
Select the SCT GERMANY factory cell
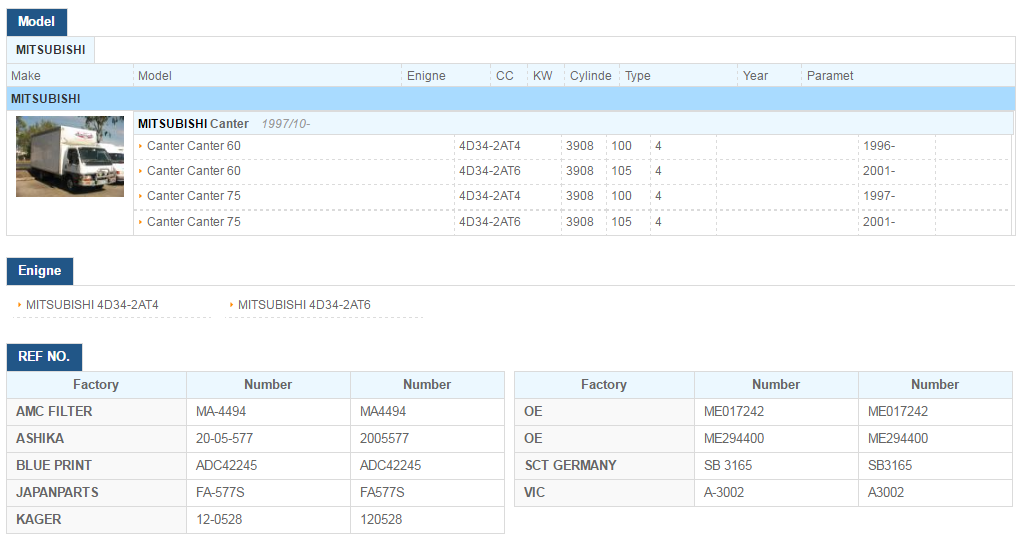pos(605,465)
